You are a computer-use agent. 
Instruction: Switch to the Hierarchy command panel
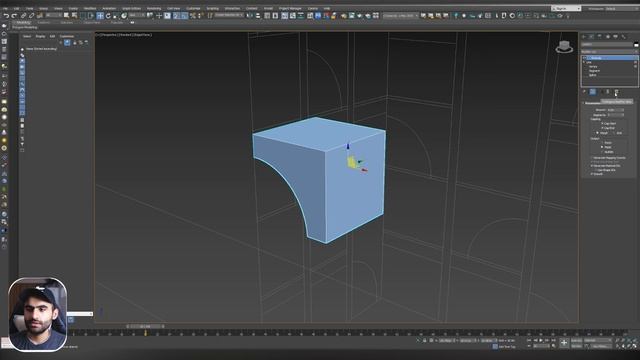pyautogui.click(x=600, y=37)
